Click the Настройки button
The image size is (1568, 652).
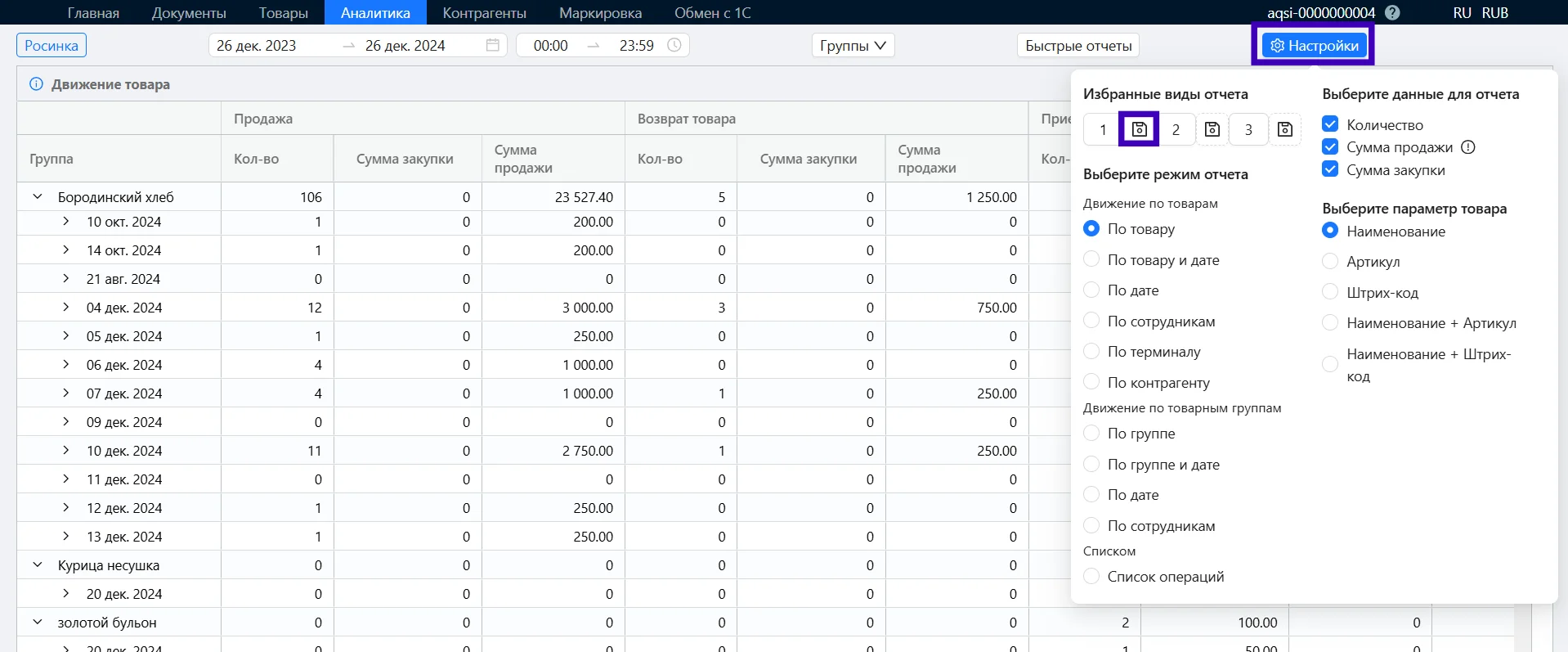point(1314,45)
